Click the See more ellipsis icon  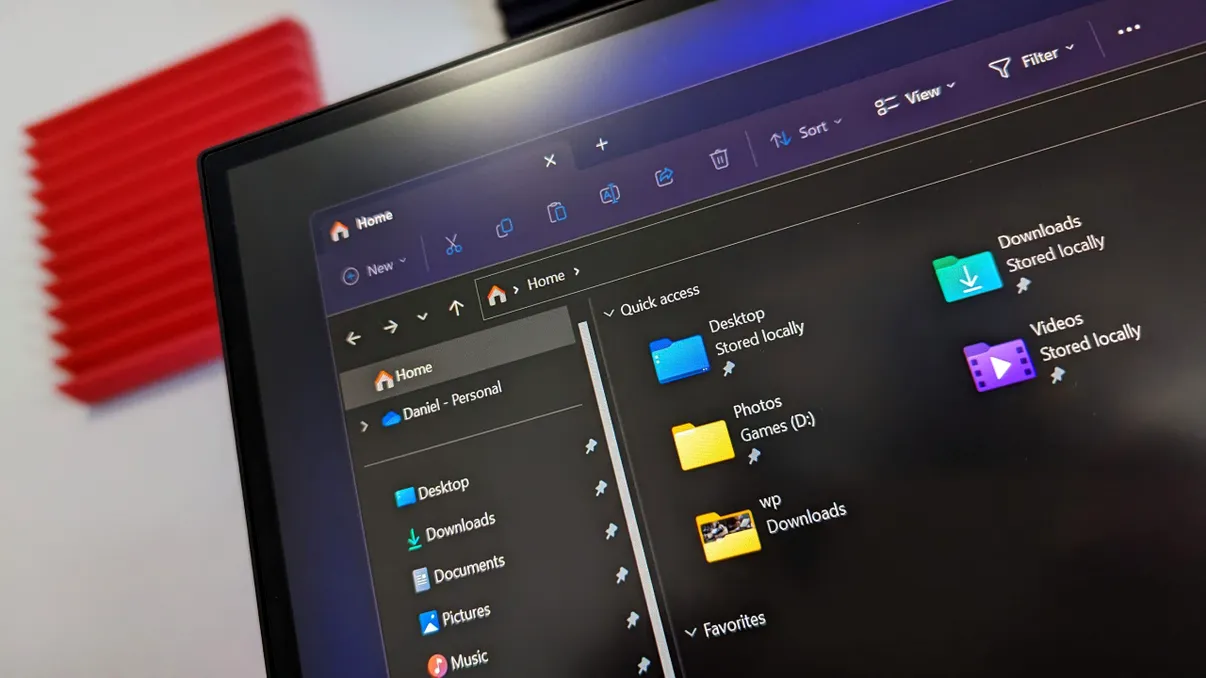pos(1129,28)
